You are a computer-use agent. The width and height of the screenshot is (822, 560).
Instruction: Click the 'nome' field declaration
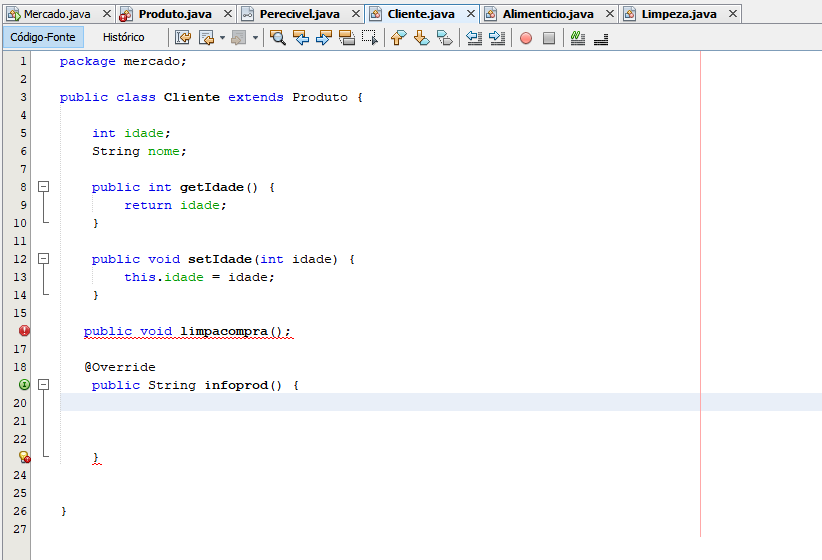(164, 151)
